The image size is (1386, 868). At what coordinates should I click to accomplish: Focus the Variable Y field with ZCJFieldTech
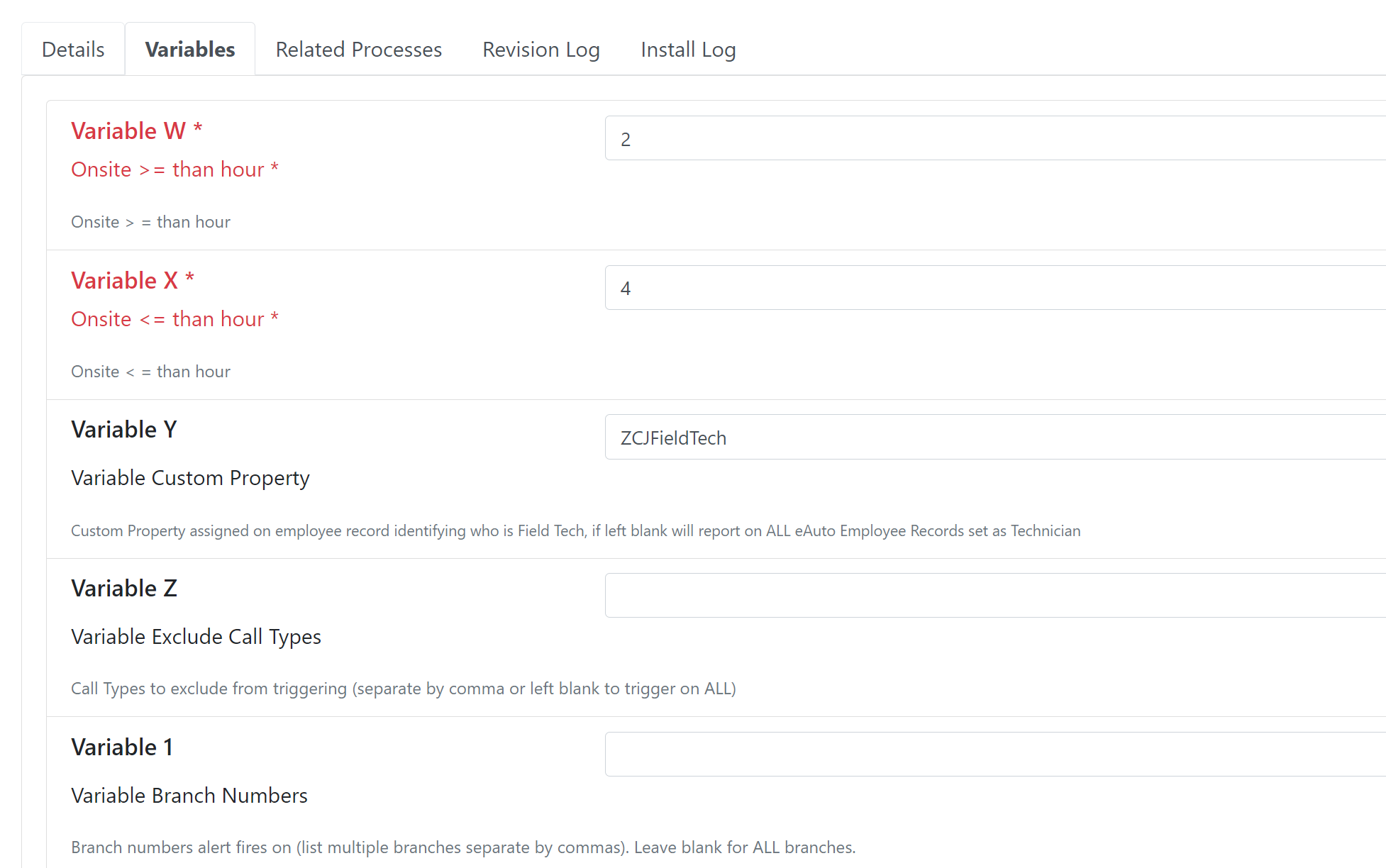(x=995, y=437)
